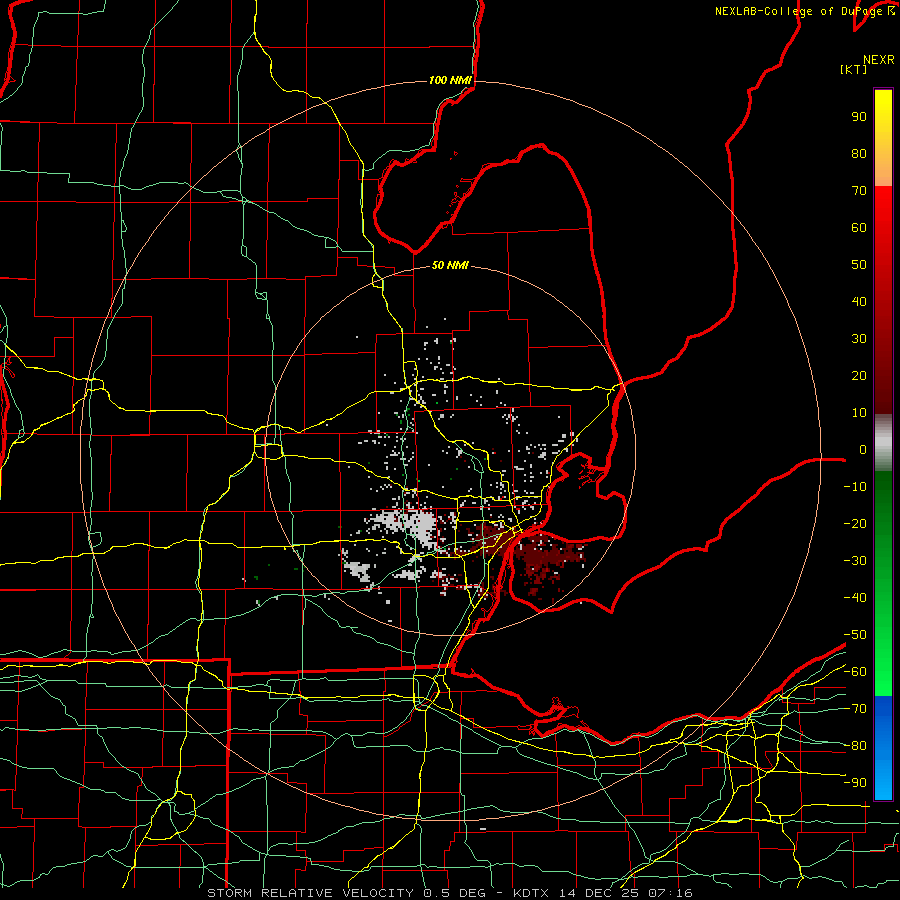Image resolution: width=900 pixels, height=900 pixels.
Task: Click the 50 NMI range ring label
Action: [x=450, y=265]
